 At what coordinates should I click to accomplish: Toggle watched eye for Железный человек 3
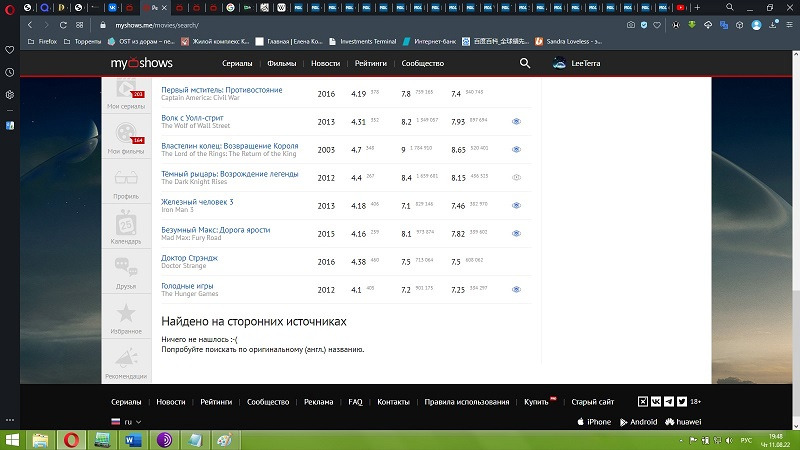click(x=516, y=206)
